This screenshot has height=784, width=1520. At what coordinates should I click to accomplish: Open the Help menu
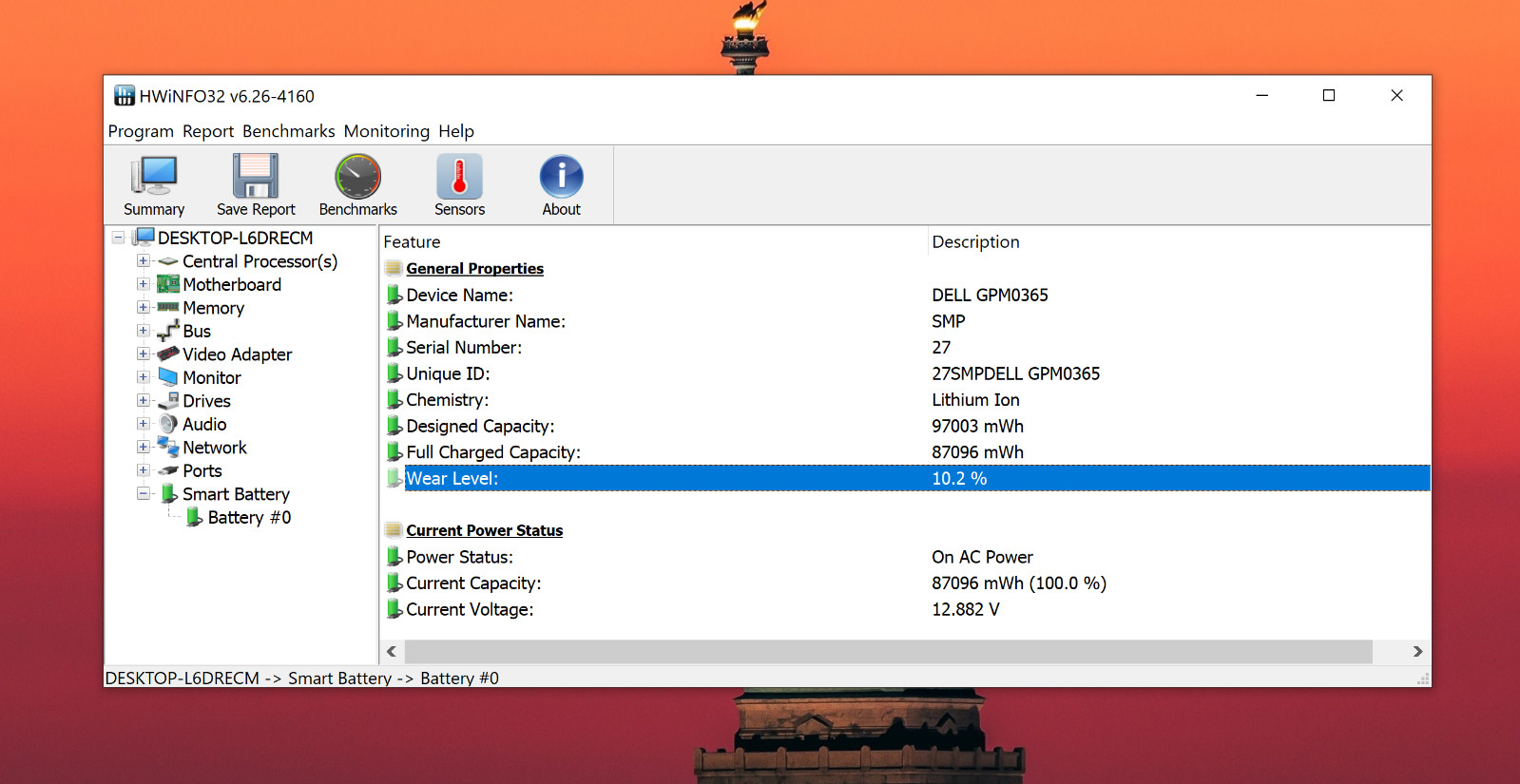[456, 131]
